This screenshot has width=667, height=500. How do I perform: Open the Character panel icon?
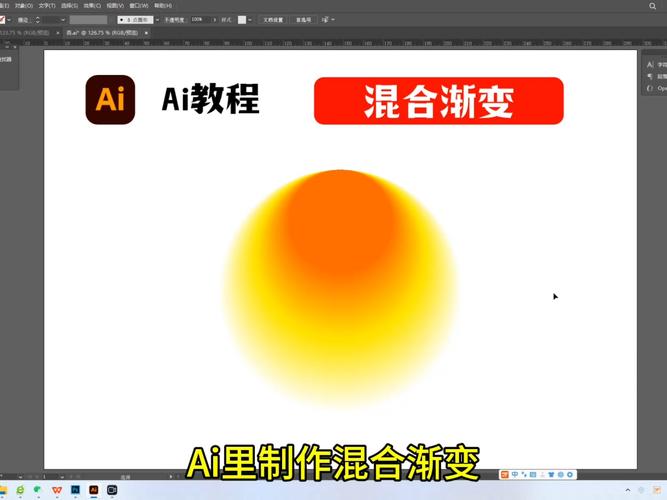pyautogui.click(x=650, y=64)
